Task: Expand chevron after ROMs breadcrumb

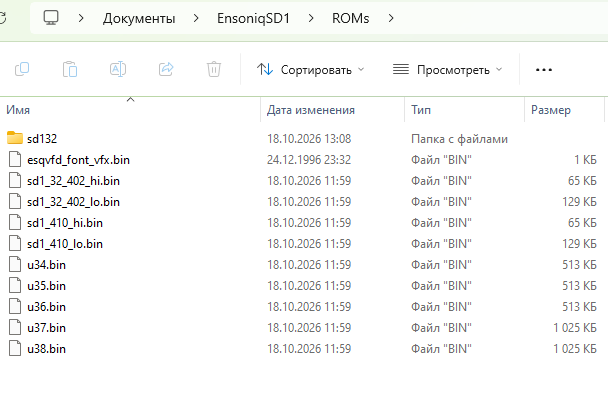Action: click(x=391, y=18)
